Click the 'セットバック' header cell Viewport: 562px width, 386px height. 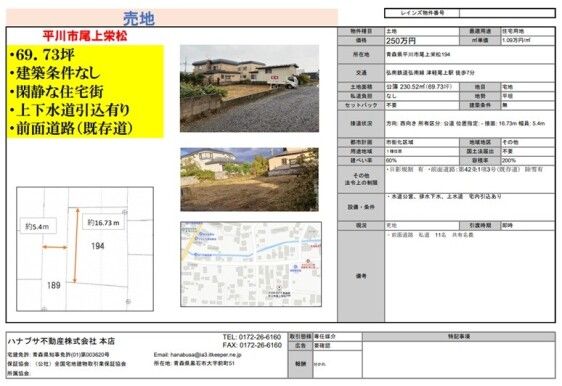pyautogui.click(x=361, y=105)
